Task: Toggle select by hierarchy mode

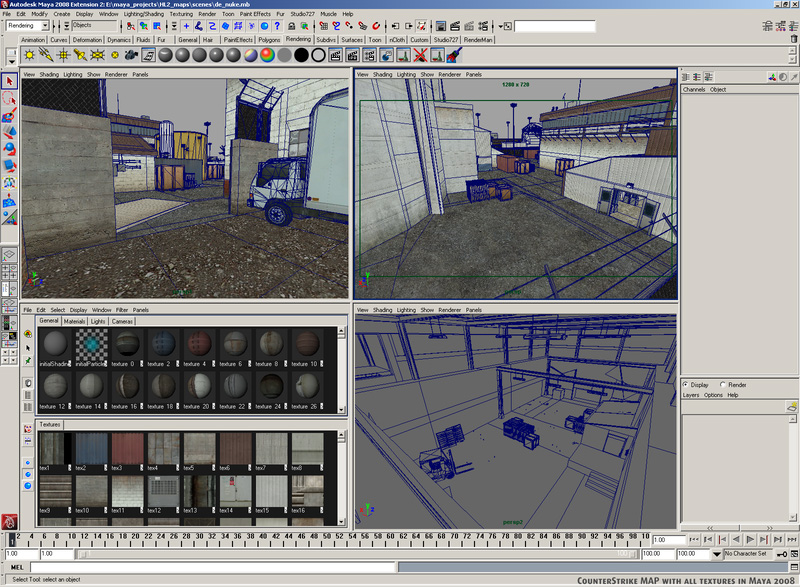Action: pos(131,26)
